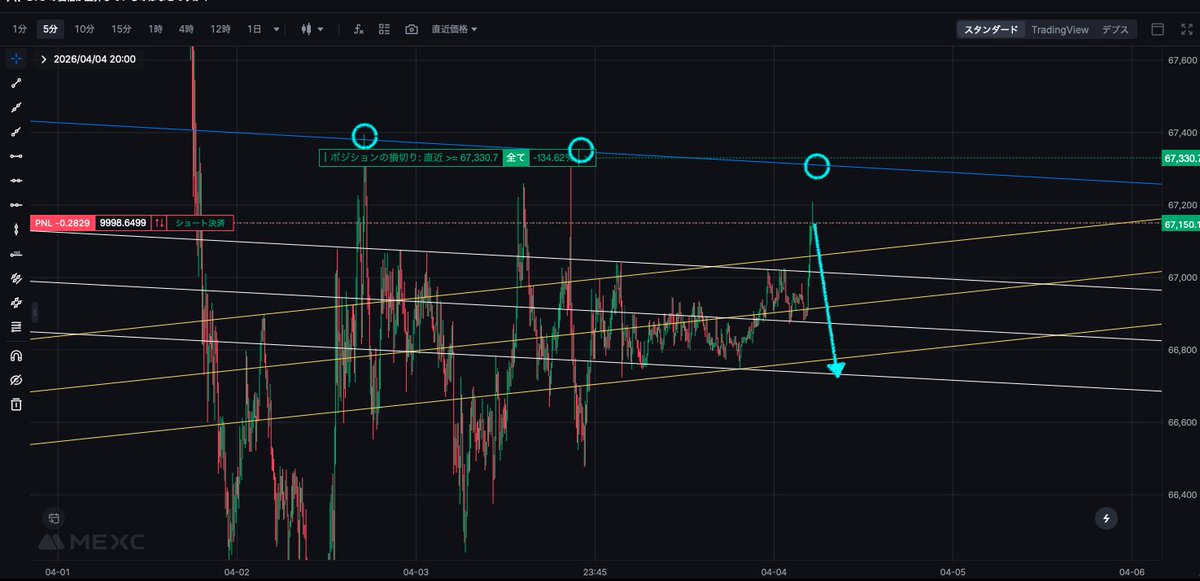The height and width of the screenshot is (581, 1200).
Task: Switch to 10分 timeframe
Action: 85,29
